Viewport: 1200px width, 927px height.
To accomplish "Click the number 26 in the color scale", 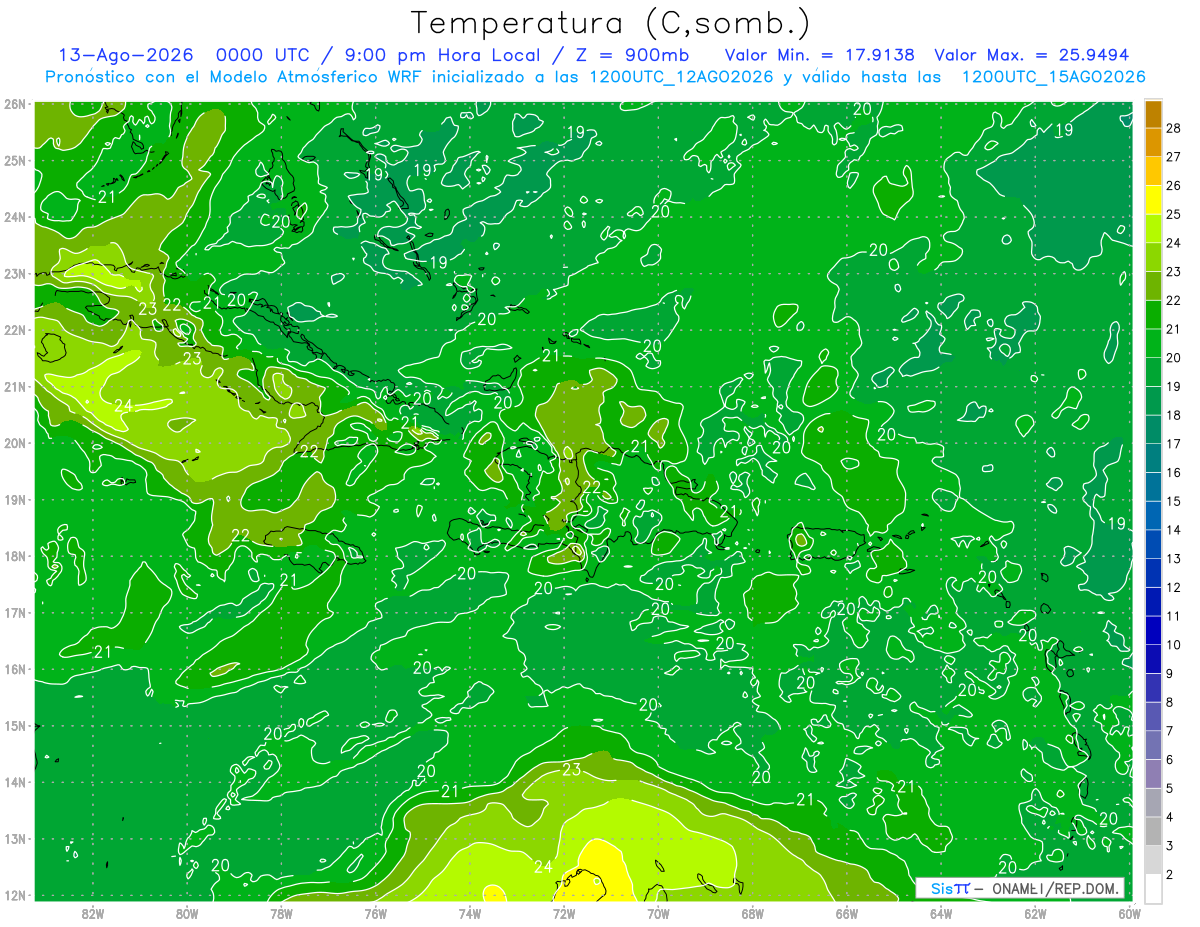I will point(1173,185).
